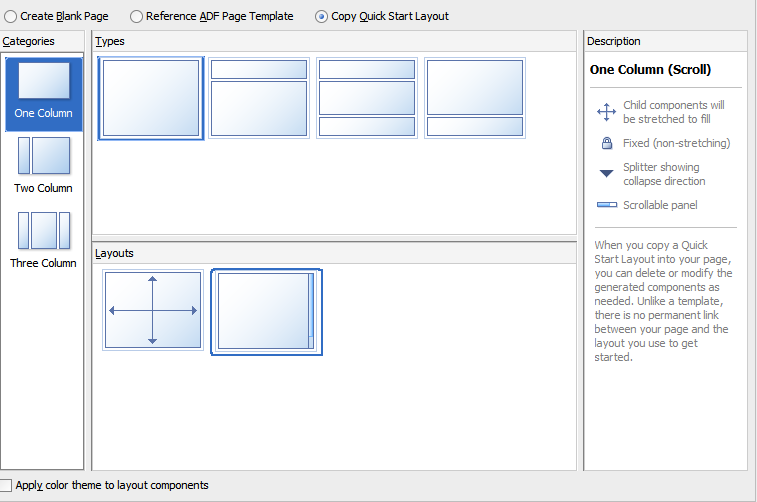Select the body-and-footer layout type thumbnail

pyautogui.click(x=475, y=98)
